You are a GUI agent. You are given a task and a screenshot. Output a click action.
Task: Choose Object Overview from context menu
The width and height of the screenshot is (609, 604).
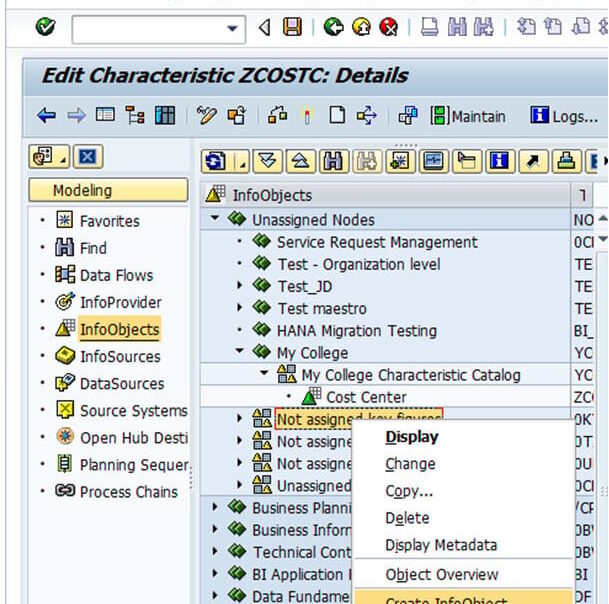click(442, 574)
